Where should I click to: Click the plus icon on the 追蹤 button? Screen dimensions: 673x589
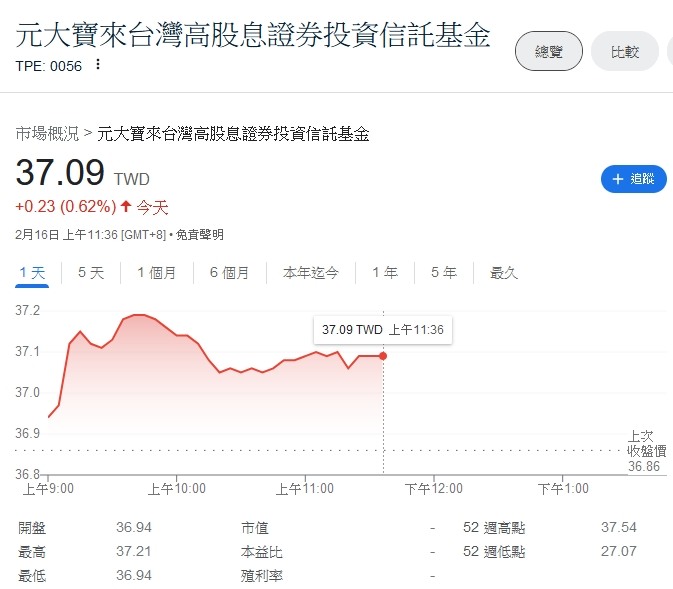tap(618, 179)
